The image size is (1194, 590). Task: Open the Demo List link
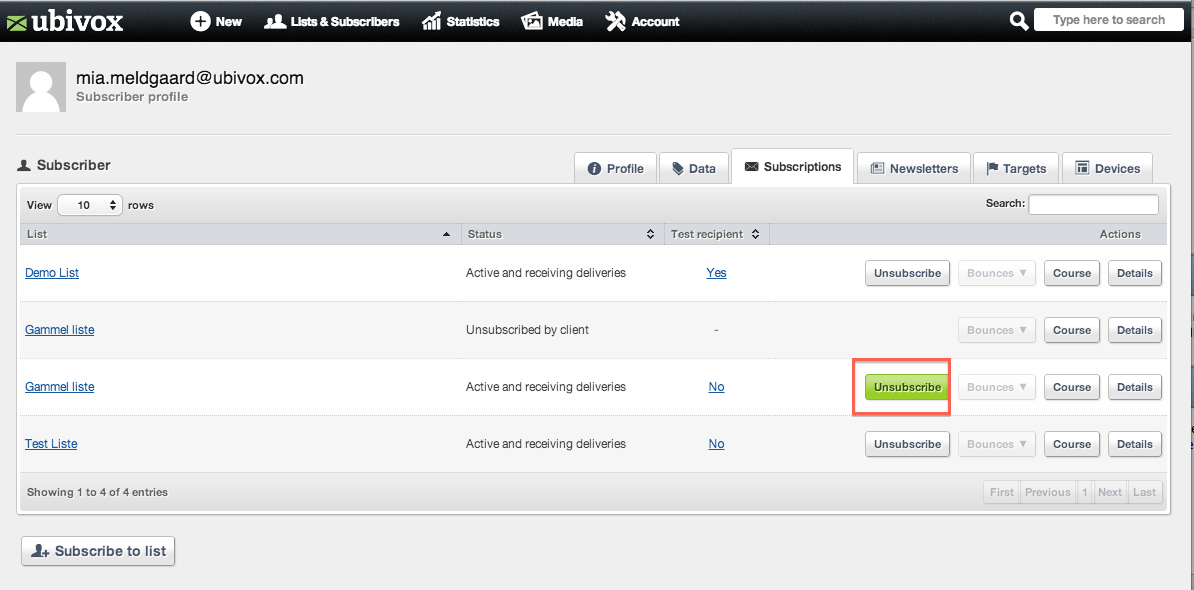tap(52, 273)
